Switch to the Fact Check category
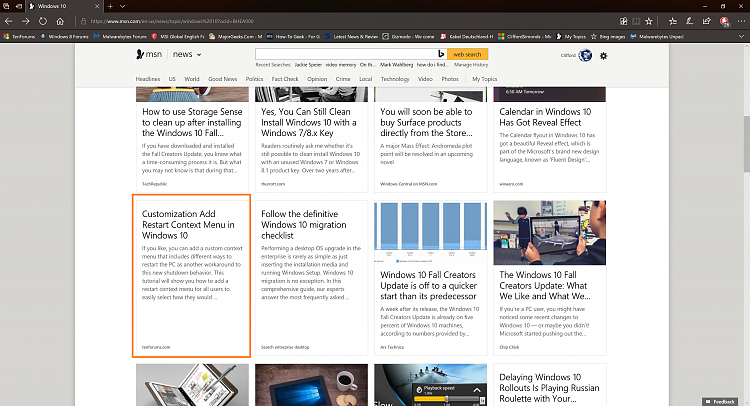The image size is (750, 406). [285, 79]
